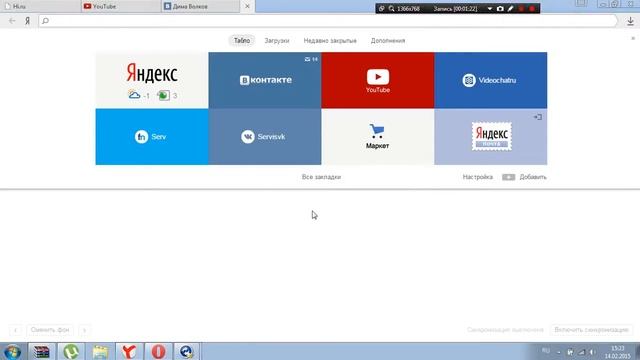Click the recorder window select icon
This screenshot has height=360, width=640.
click(382, 9)
